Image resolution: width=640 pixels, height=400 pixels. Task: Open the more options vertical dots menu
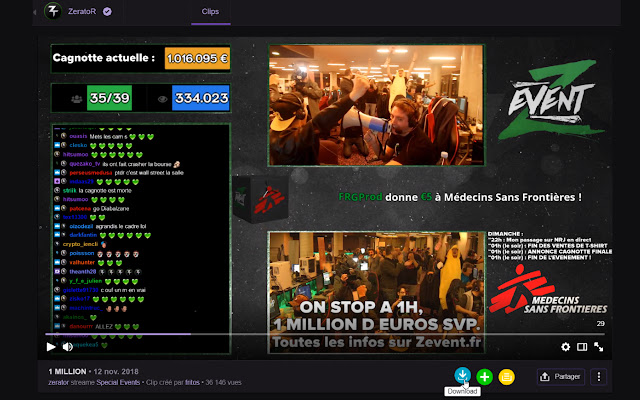point(599,377)
